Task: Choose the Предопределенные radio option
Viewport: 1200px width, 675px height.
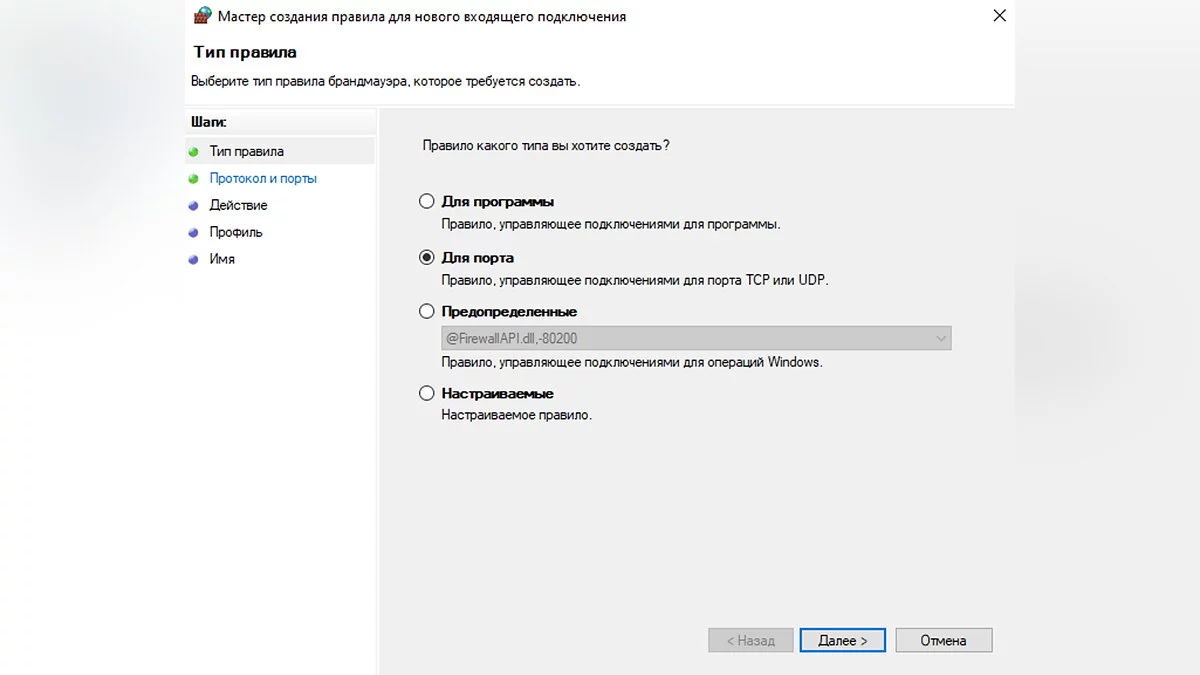Action: (427, 312)
